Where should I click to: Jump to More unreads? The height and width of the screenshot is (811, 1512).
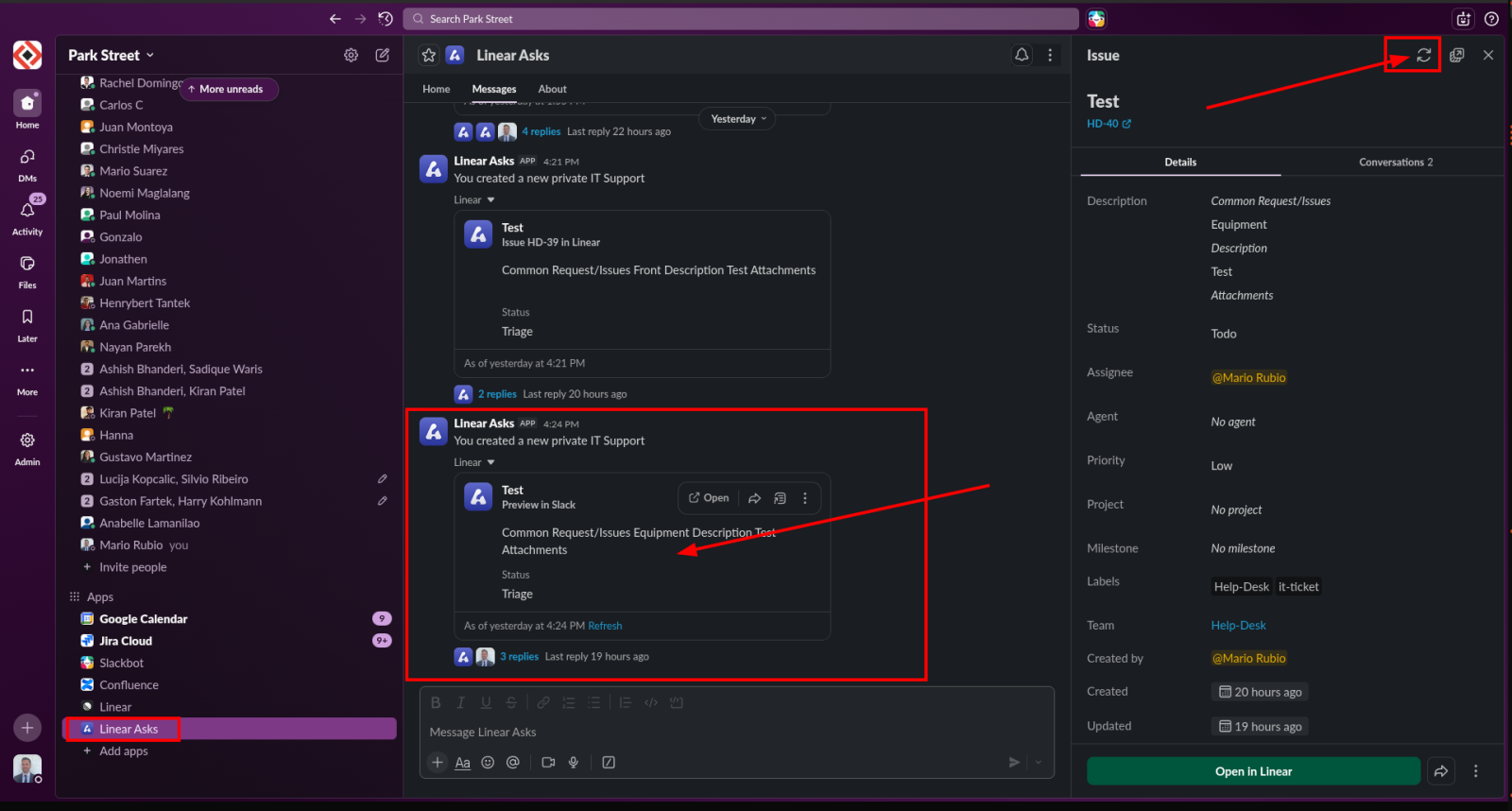pos(229,89)
